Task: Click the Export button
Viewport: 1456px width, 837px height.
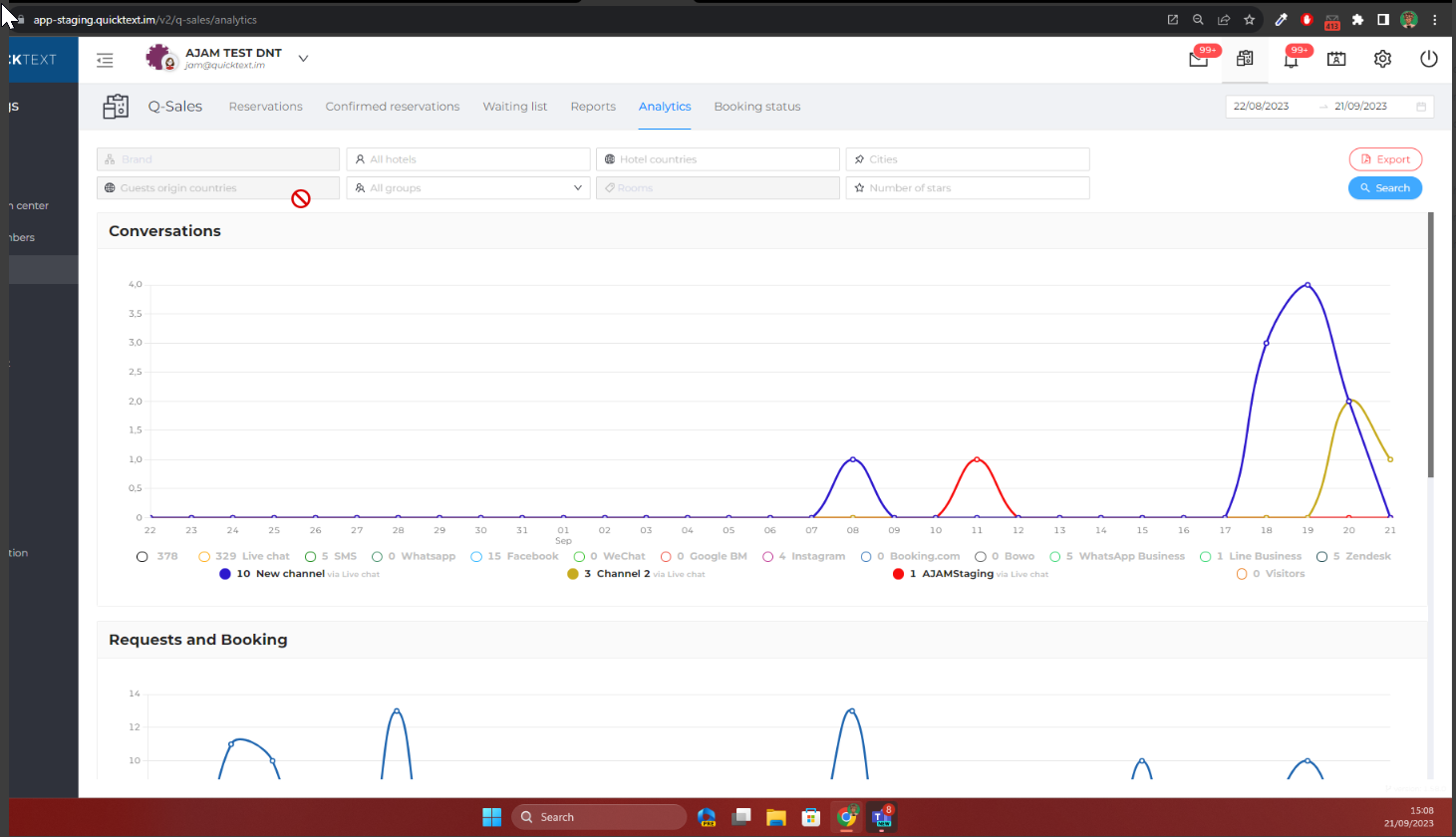Action: (1384, 159)
